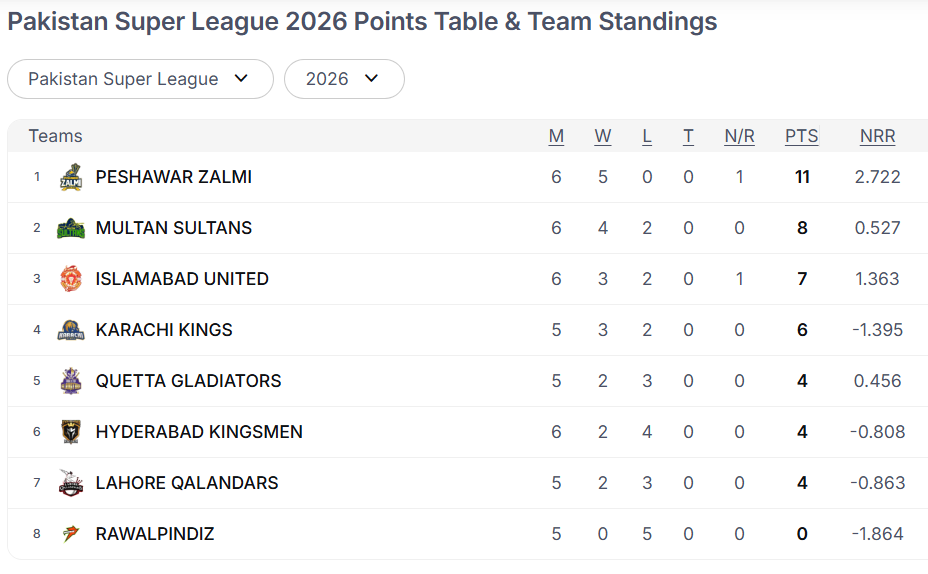Click the Peshawar Zalmi team logo
The width and height of the screenshot is (928, 574).
click(70, 178)
